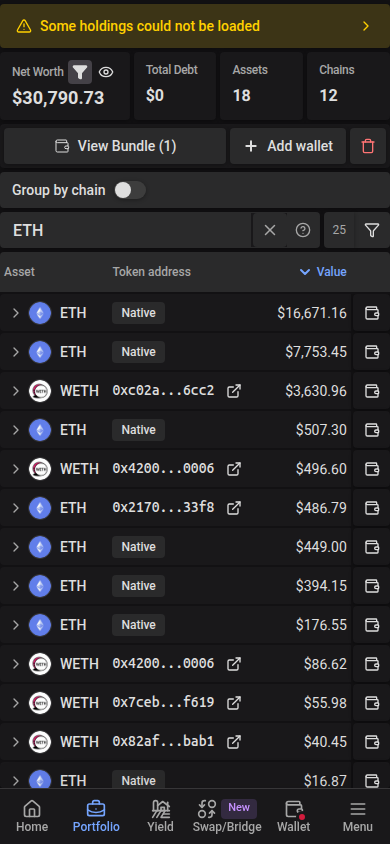
Task: Expand the $16,671.16 ETH row
Action: click(x=16, y=313)
